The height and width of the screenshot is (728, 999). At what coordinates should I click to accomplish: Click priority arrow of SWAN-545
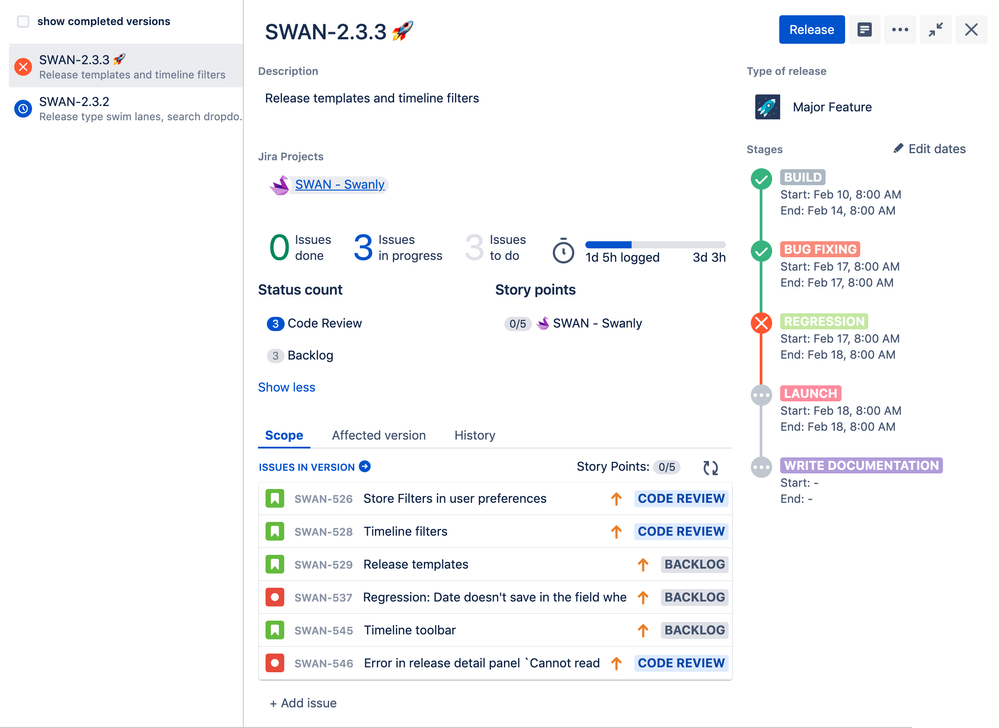[x=643, y=631]
